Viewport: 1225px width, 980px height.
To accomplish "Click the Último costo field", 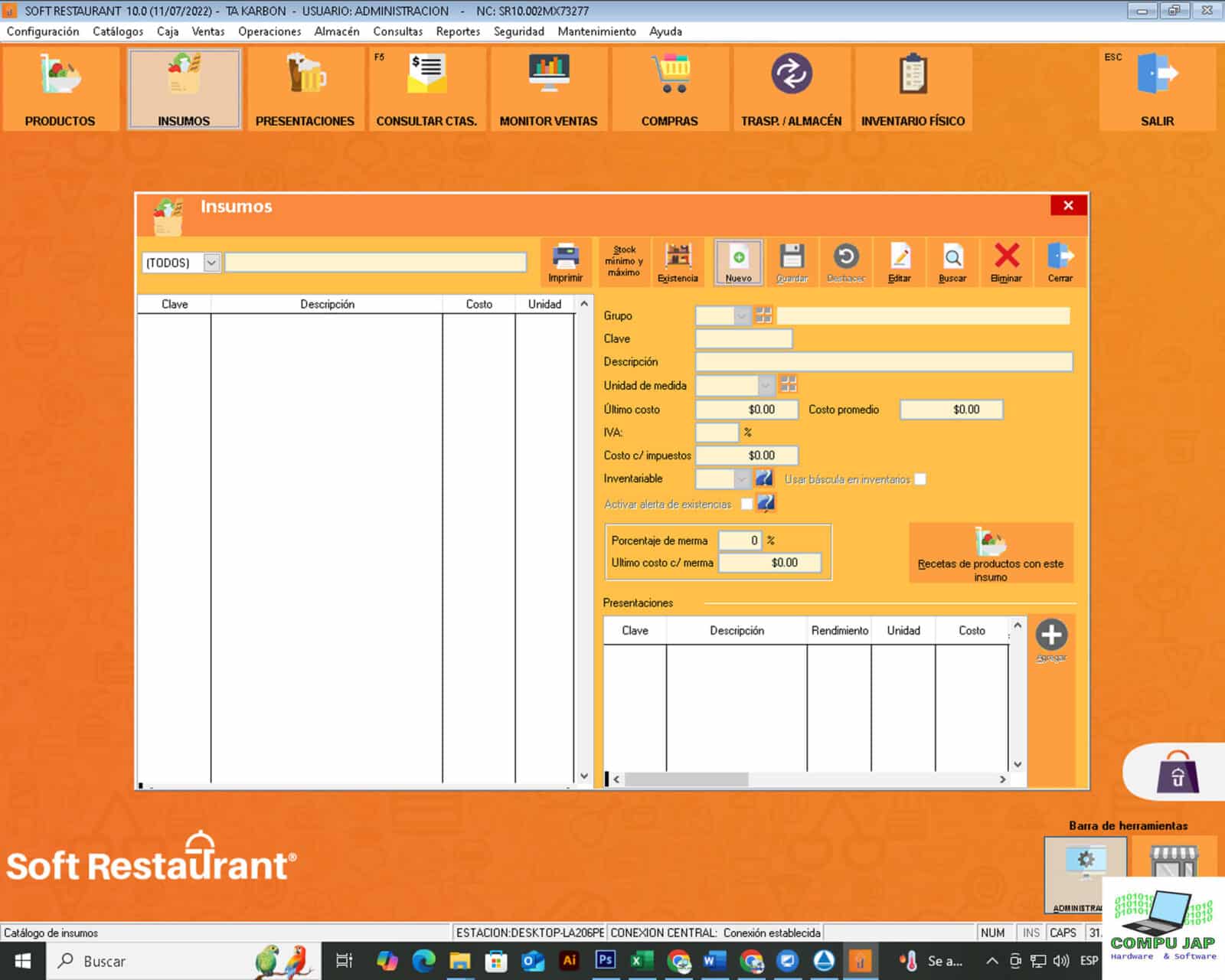I will [x=746, y=410].
